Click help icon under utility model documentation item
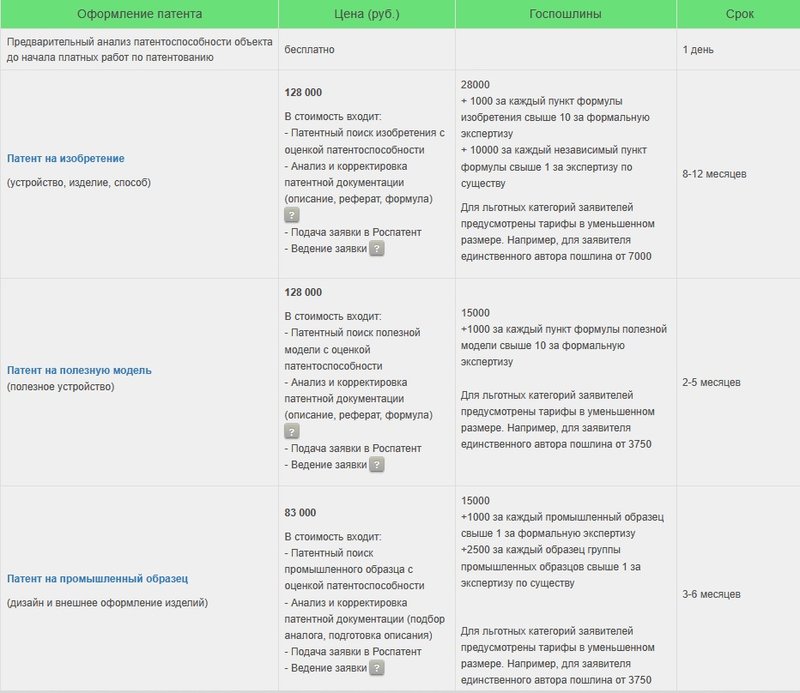Image resolution: width=800 pixels, height=693 pixels. click(292, 432)
